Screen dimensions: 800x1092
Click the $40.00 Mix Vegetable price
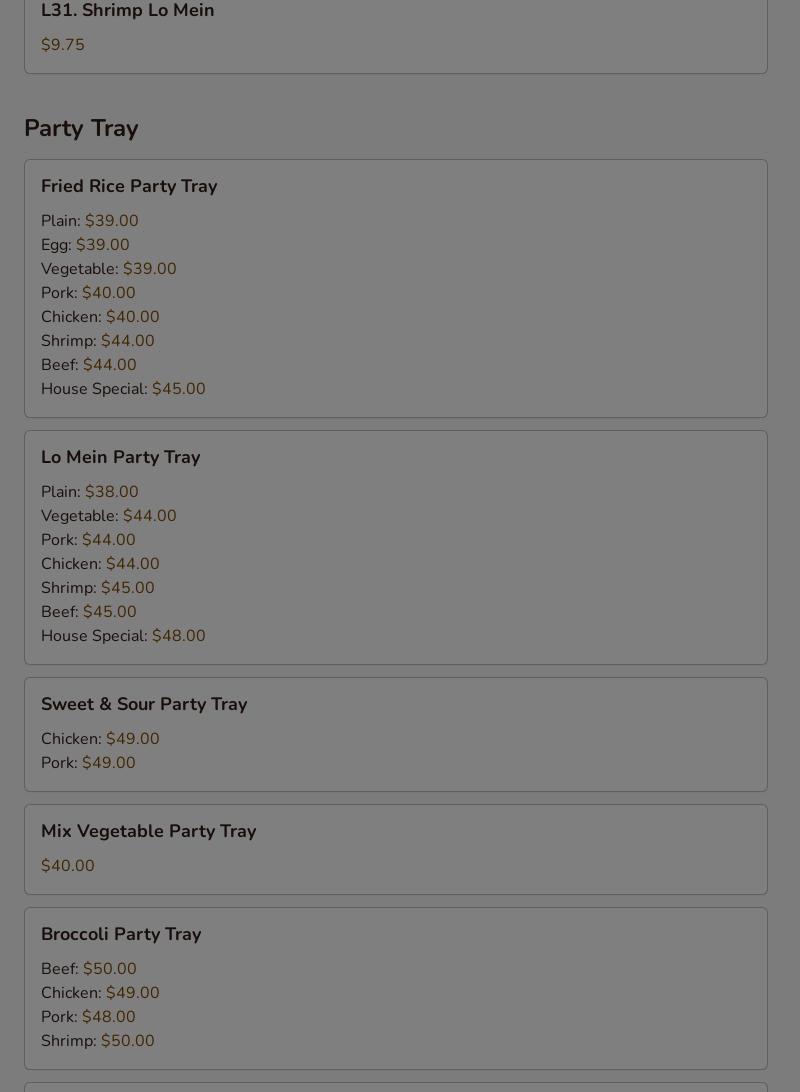coord(68,866)
